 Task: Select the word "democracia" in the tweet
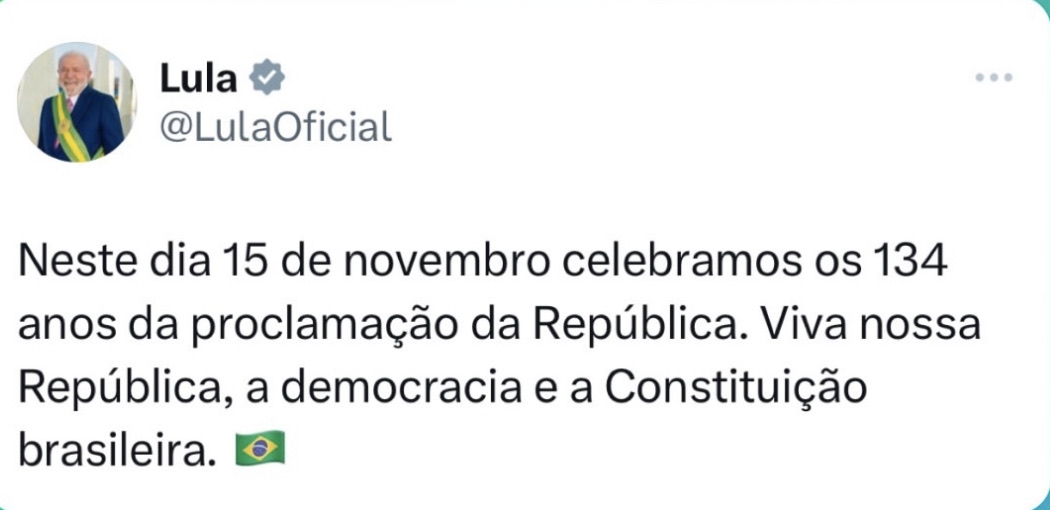(x=400, y=390)
